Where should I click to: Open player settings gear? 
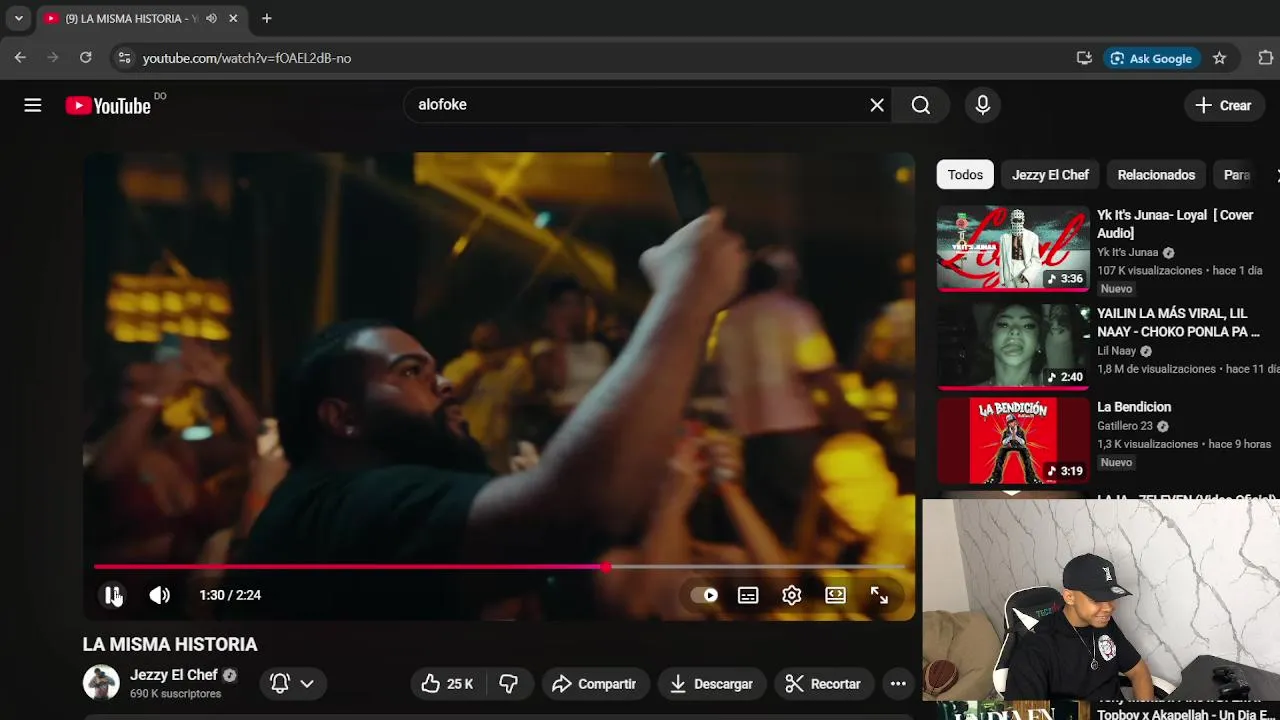pyautogui.click(x=792, y=595)
